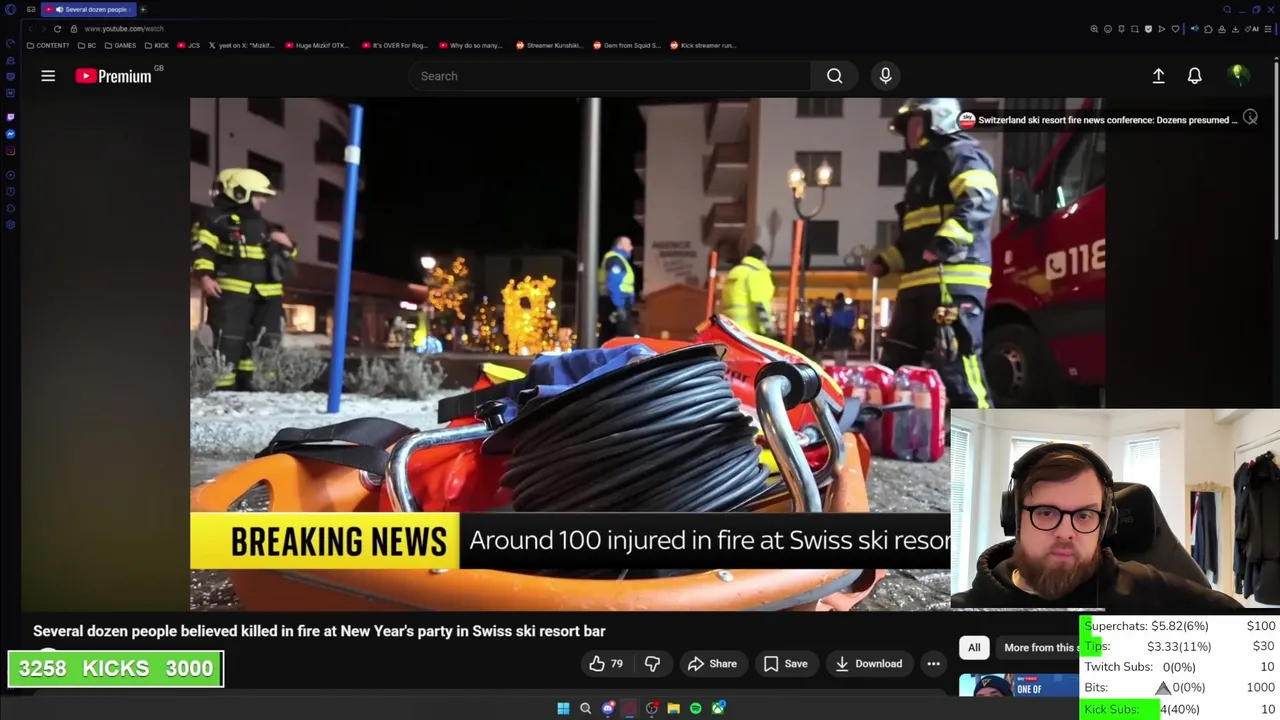Image resolution: width=1280 pixels, height=720 pixels.
Task: Open the yeet on X bookmark
Action: [241, 45]
